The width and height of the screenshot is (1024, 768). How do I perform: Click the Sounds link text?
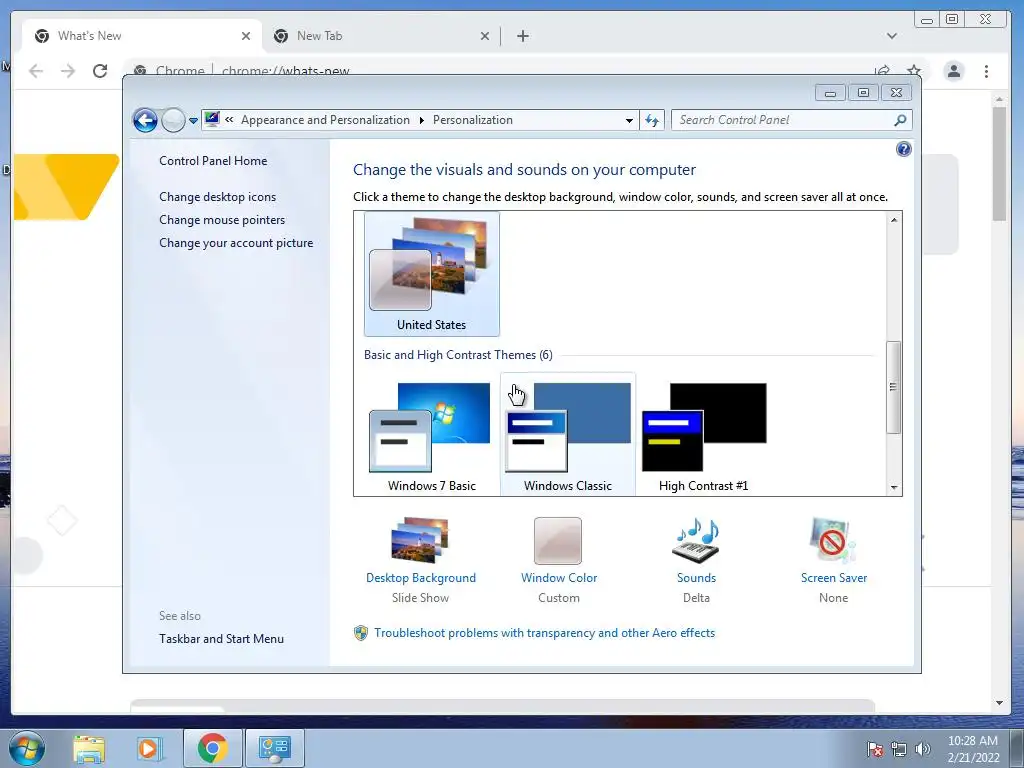pos(696,578)
